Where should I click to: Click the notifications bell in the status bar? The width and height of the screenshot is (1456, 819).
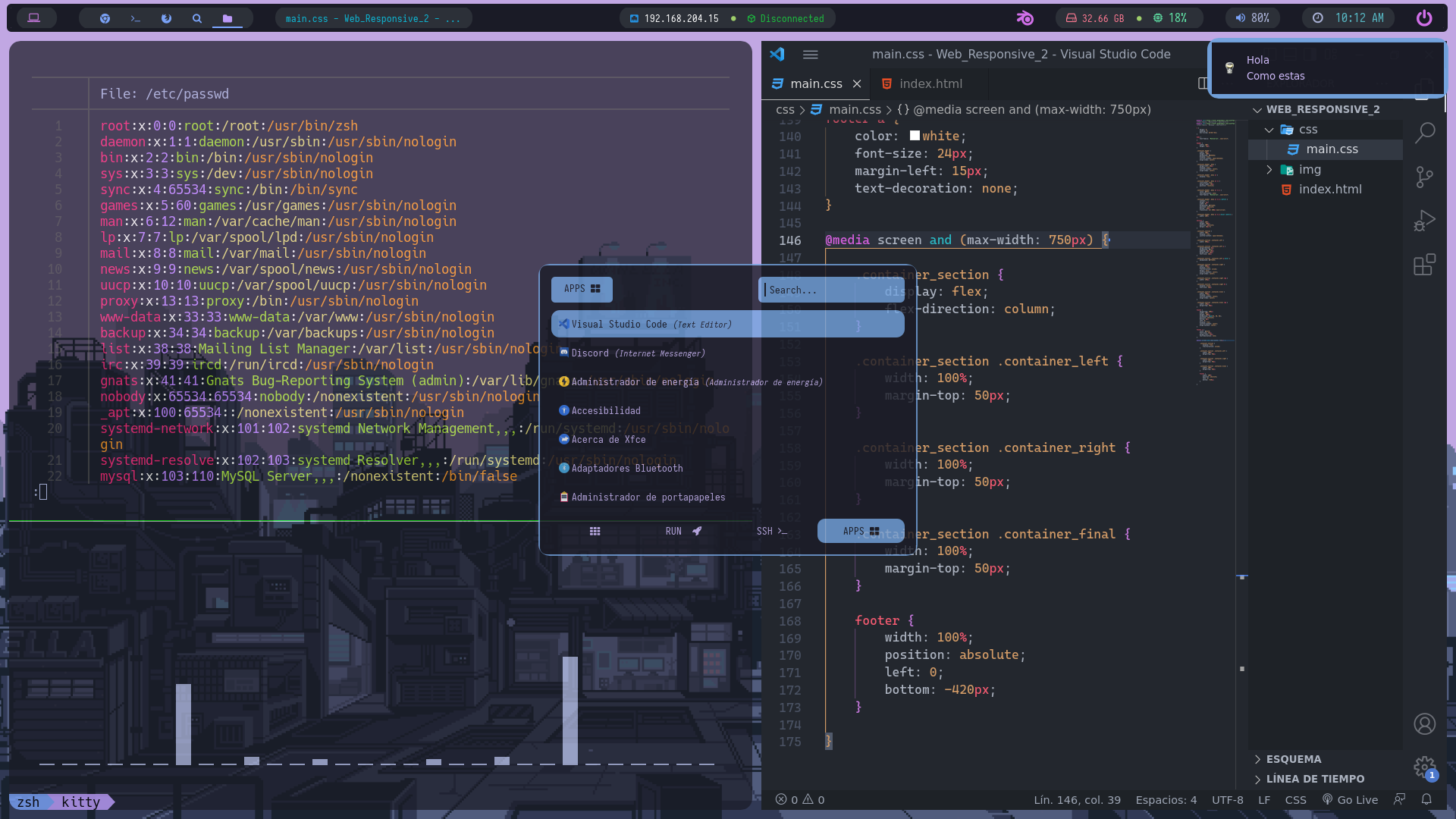(1426, 799)
